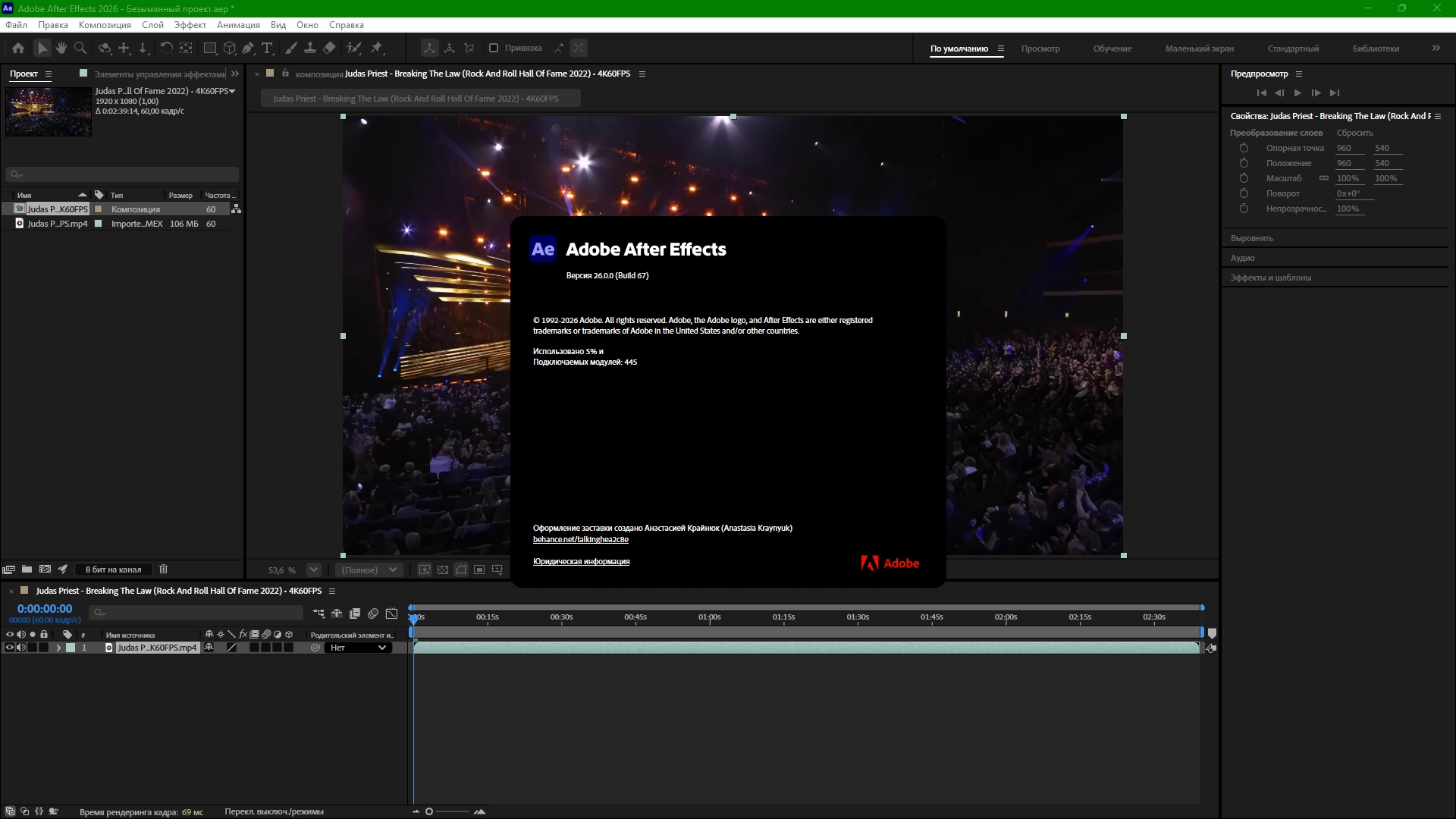Open Graph Editor in timeline
This screenshot has width=1456, height=819.
391,613
